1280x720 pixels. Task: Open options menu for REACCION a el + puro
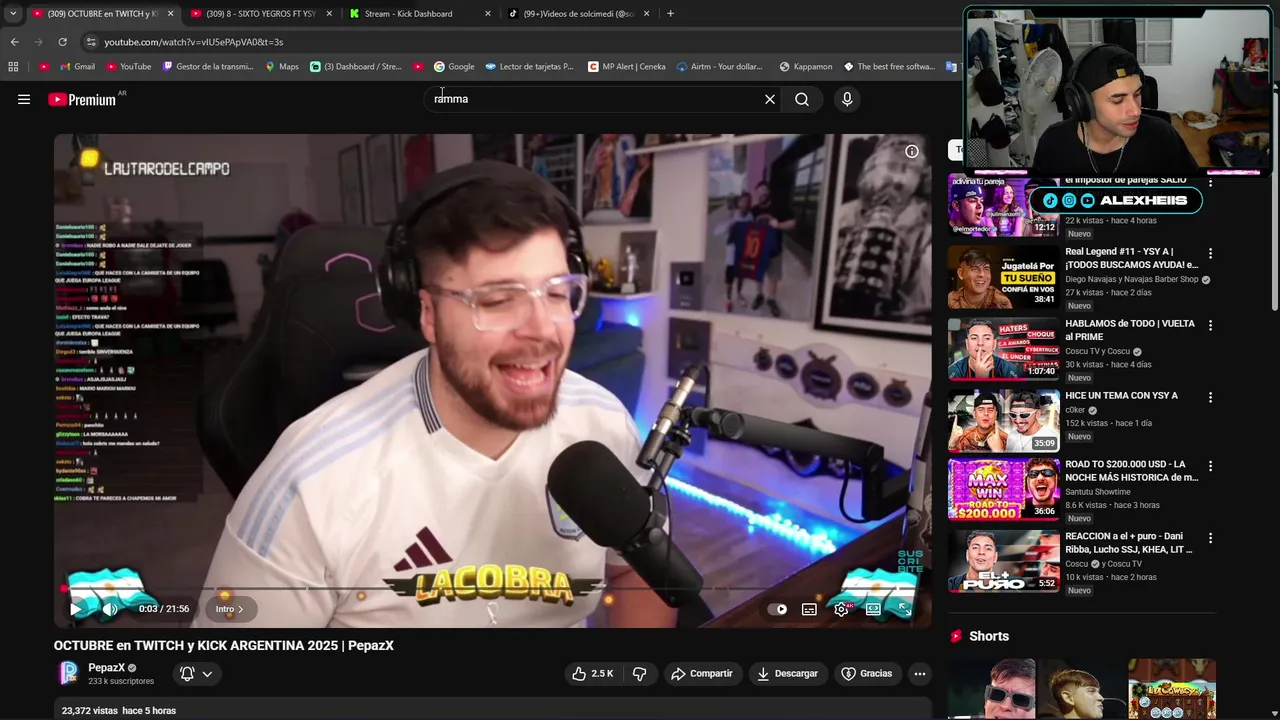tap(1210, 538)
